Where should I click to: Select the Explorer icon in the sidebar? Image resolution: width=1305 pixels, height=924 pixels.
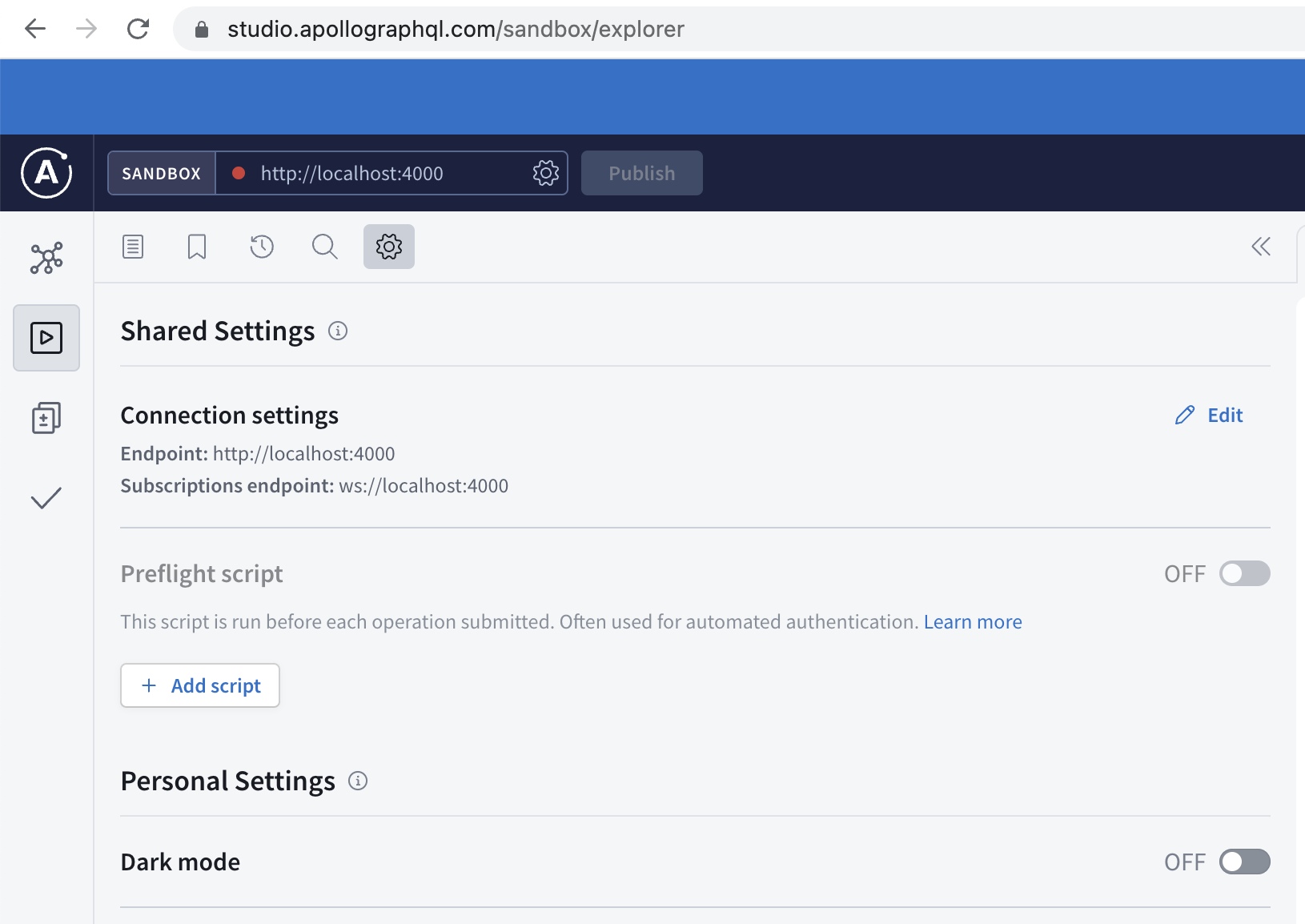(46, 338)
